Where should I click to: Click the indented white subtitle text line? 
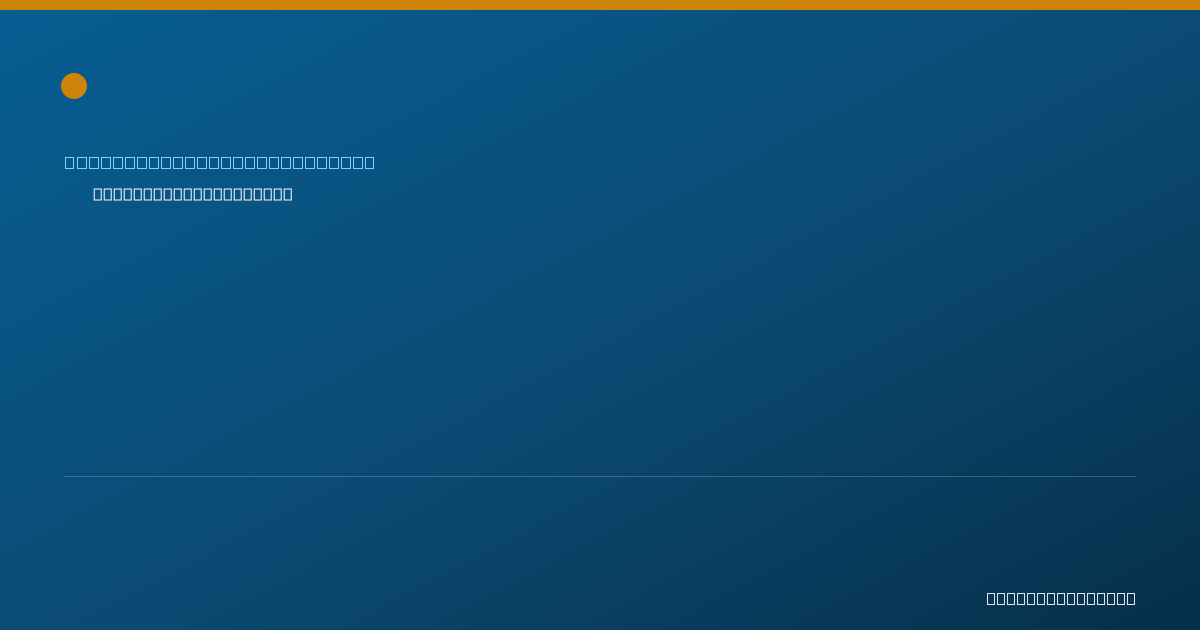tap(193, 194)
